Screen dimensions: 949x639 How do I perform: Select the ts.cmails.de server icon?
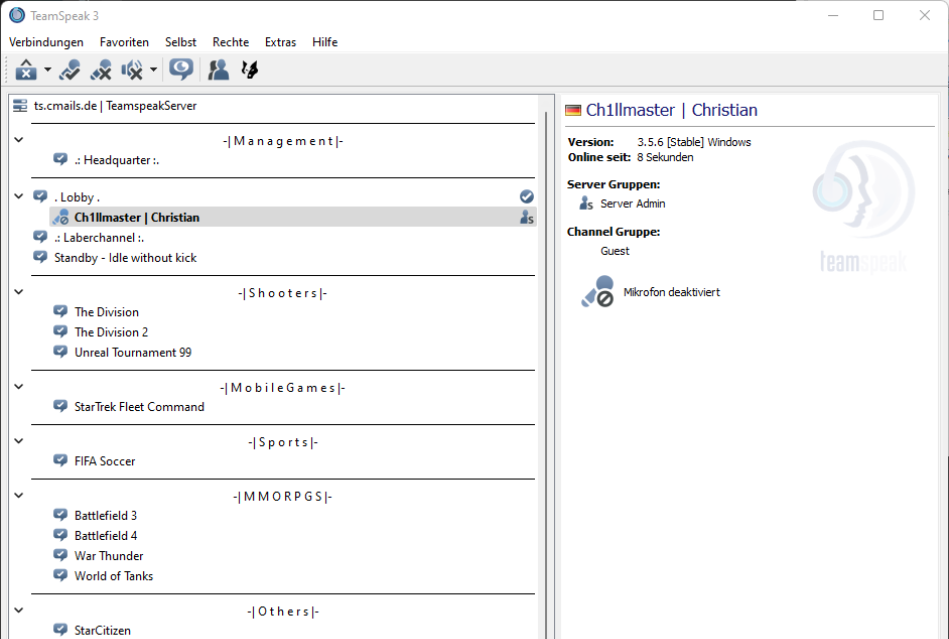click(20, 105)
